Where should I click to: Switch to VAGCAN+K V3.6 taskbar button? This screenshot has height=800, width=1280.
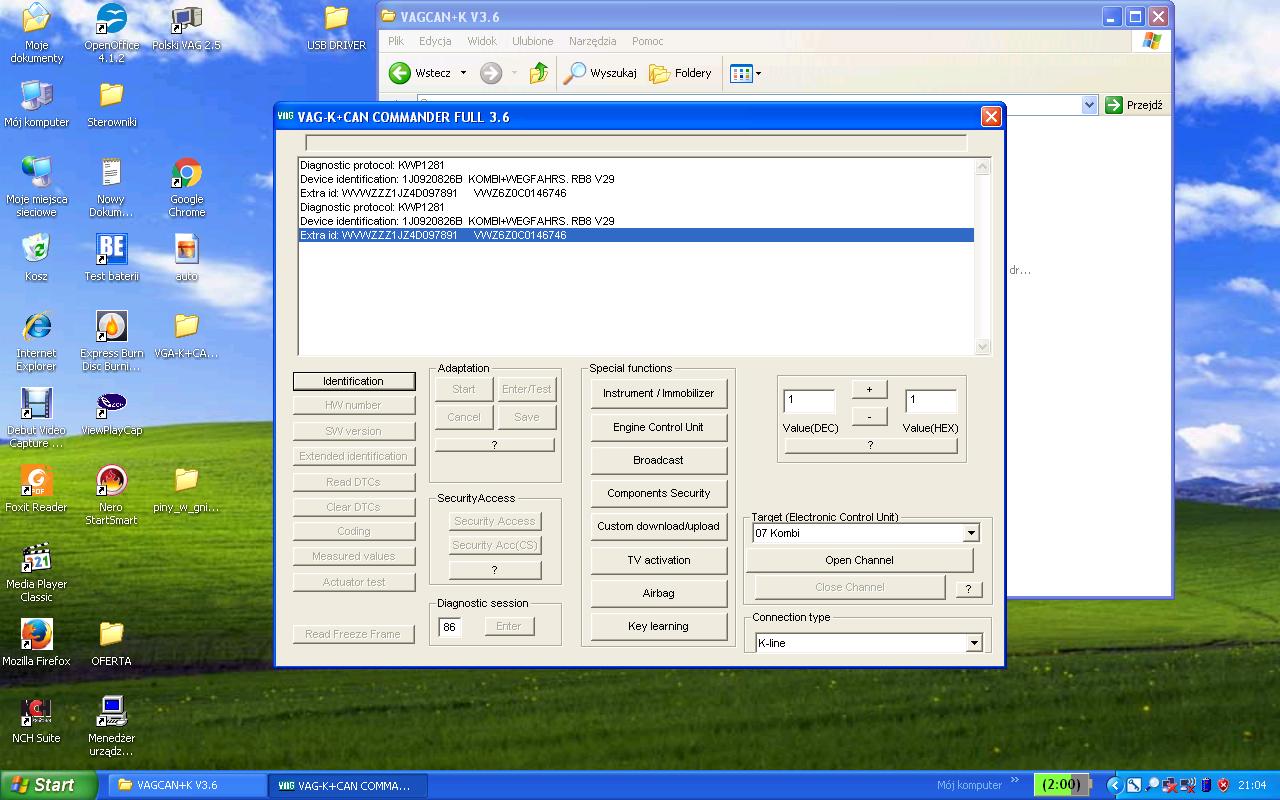point(185,785)
